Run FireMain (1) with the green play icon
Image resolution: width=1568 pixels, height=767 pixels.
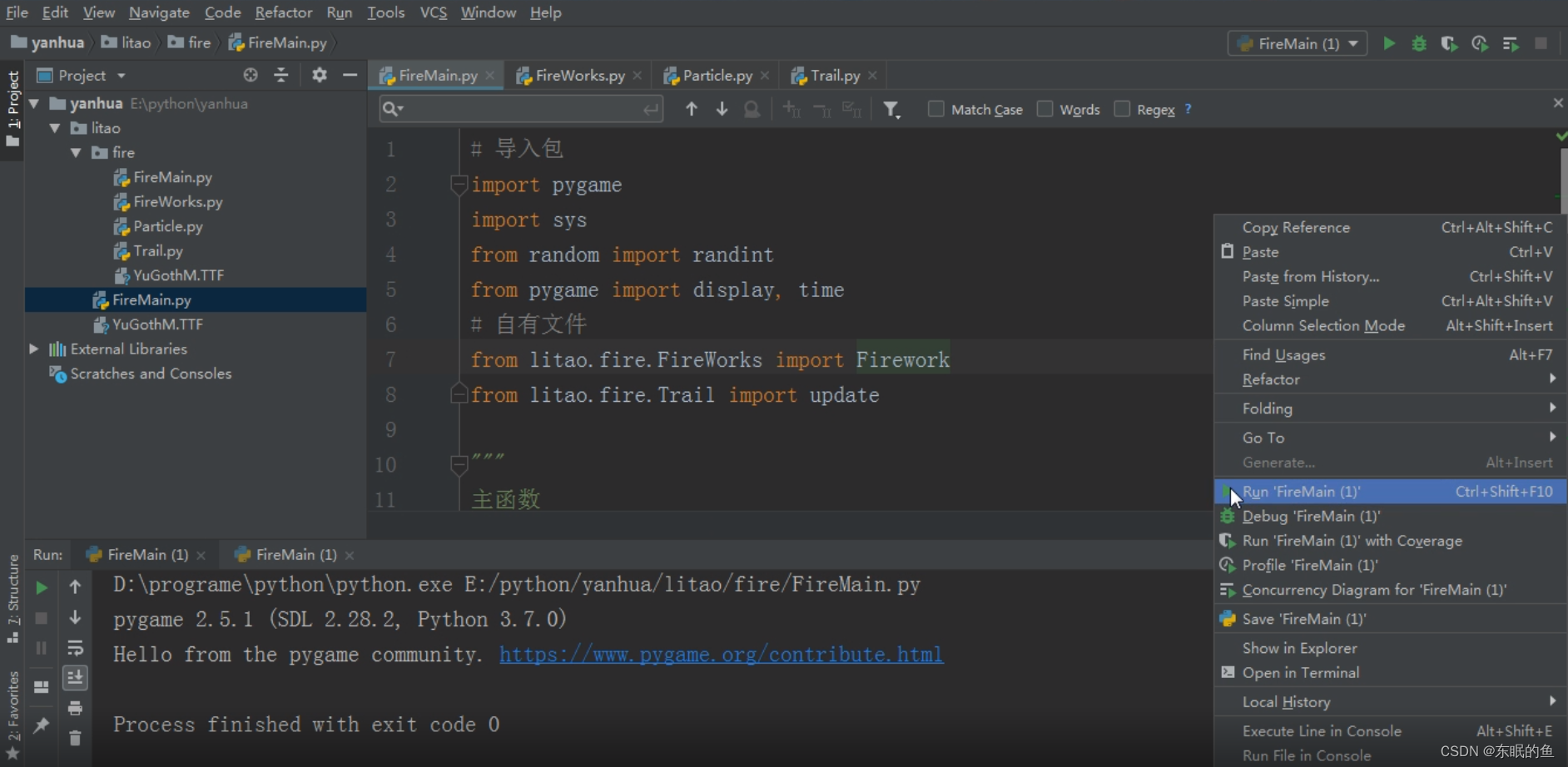click(1388, 43)
